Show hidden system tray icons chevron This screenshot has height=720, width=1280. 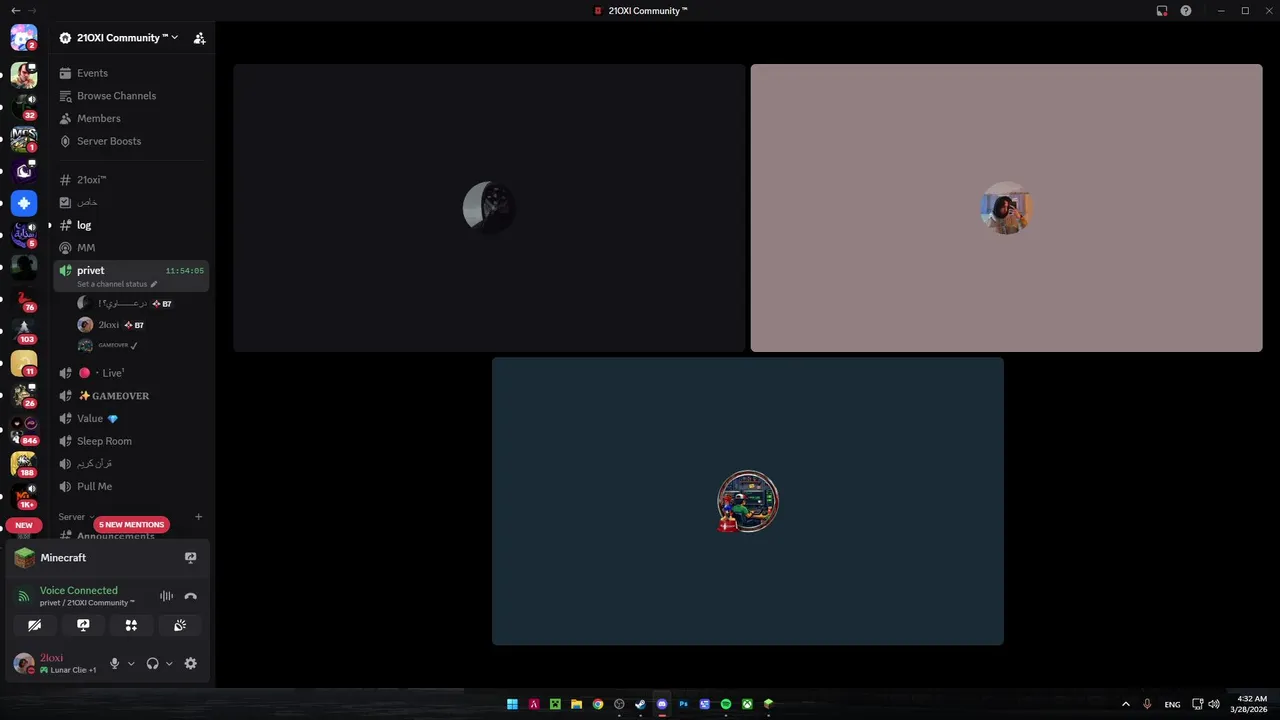(1125, 704)
